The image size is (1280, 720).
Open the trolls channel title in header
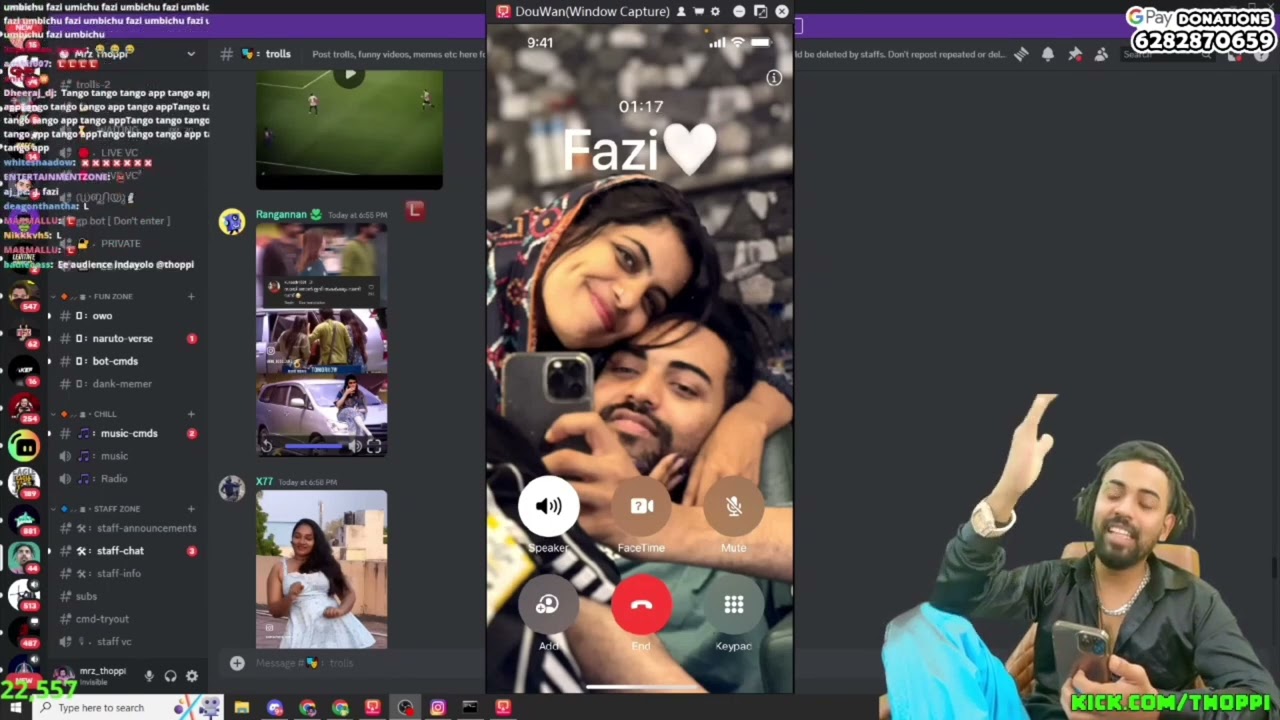click(277, 54)
